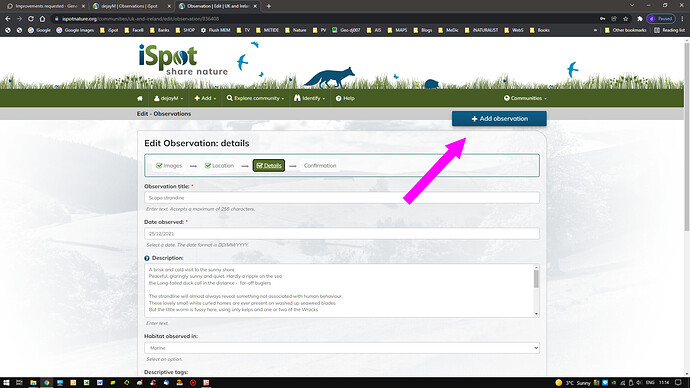Open File Explorer from taskbar

click(33, 383)
